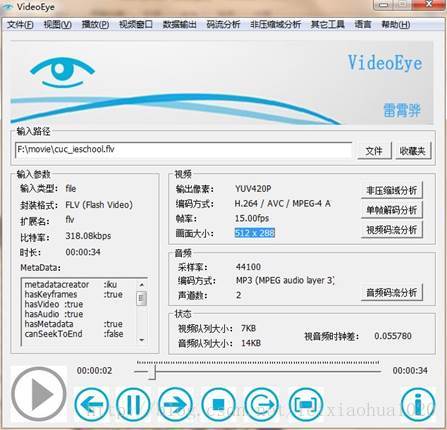The height and width of the screenshot is (430, 447).
Task: Open the 数据输出 menu
Action: (x=179, y=25)
